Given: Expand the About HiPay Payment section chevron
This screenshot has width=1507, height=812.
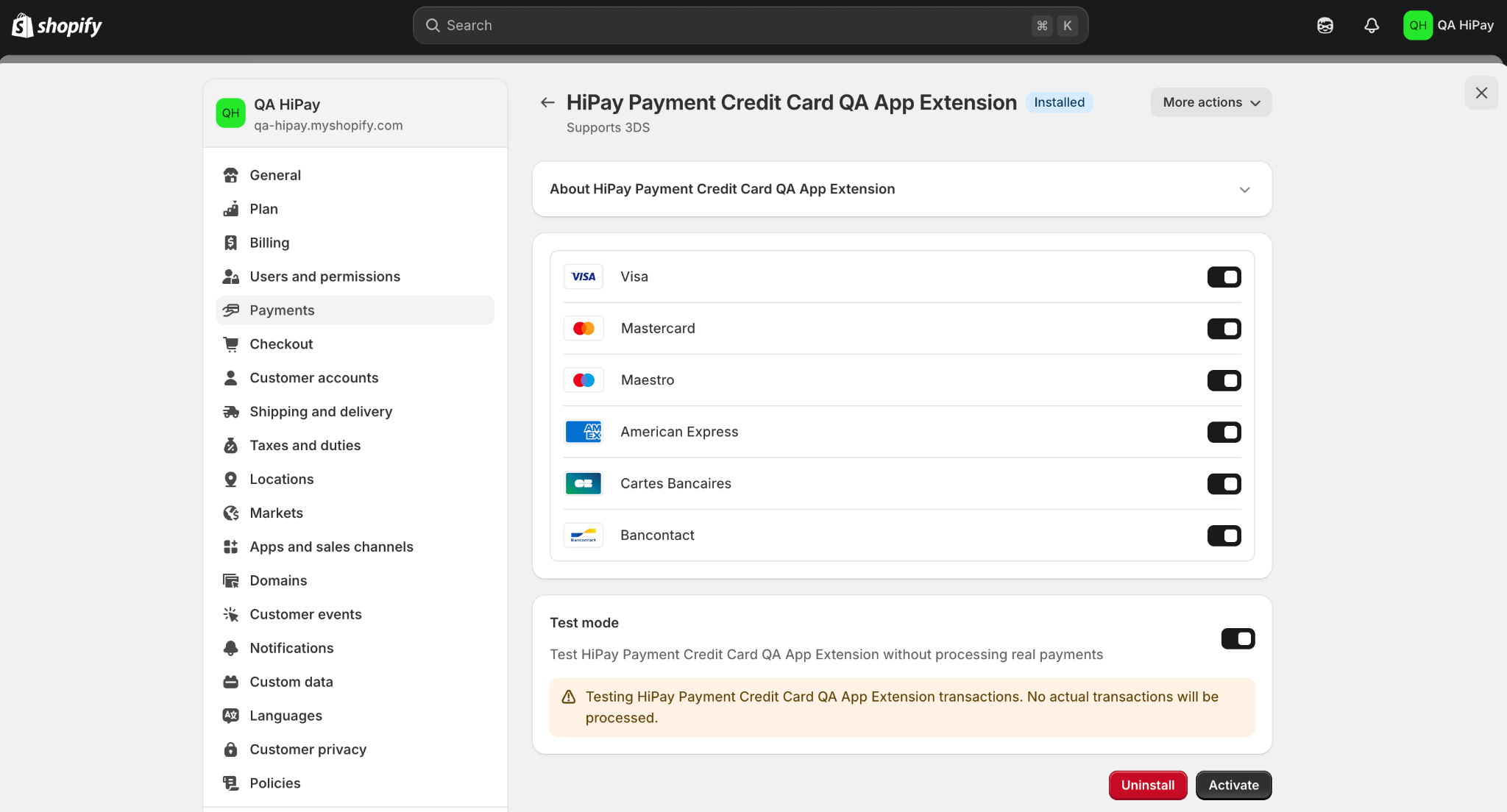Looking at the screenshot, I should pyautogui.click(x=1245, y=190).
